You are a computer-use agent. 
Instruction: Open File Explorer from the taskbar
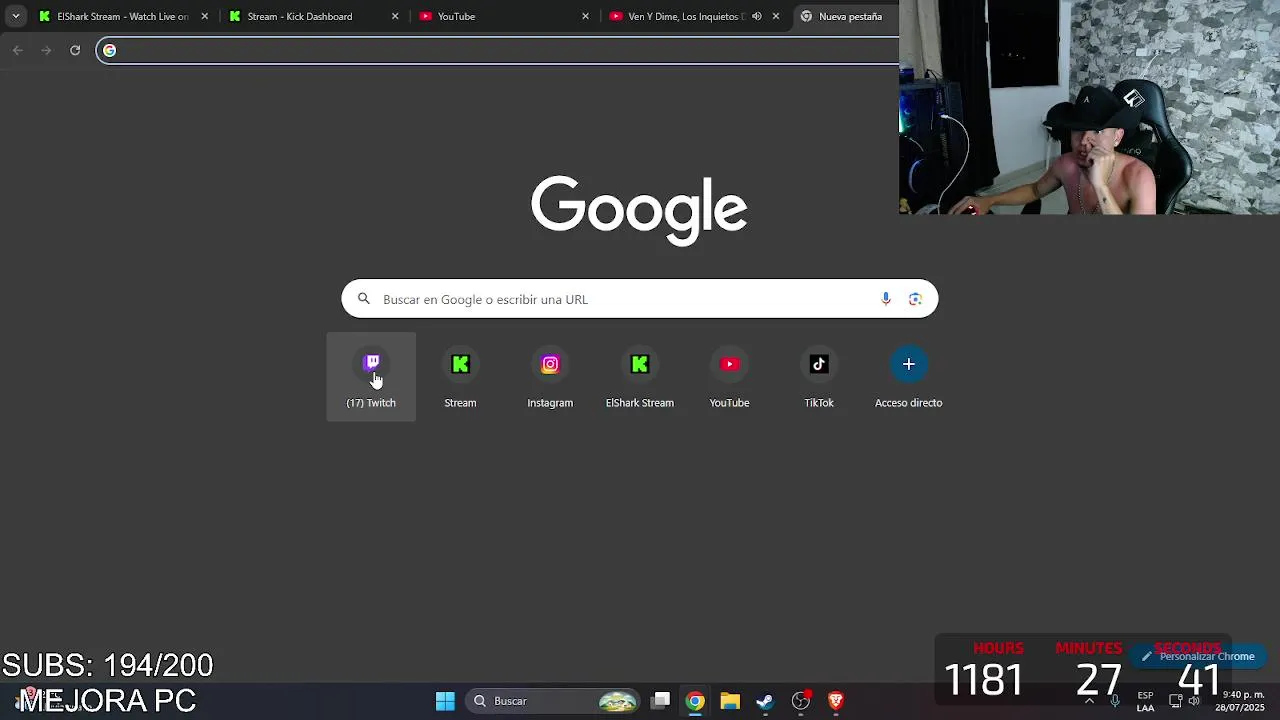(730, 701)
